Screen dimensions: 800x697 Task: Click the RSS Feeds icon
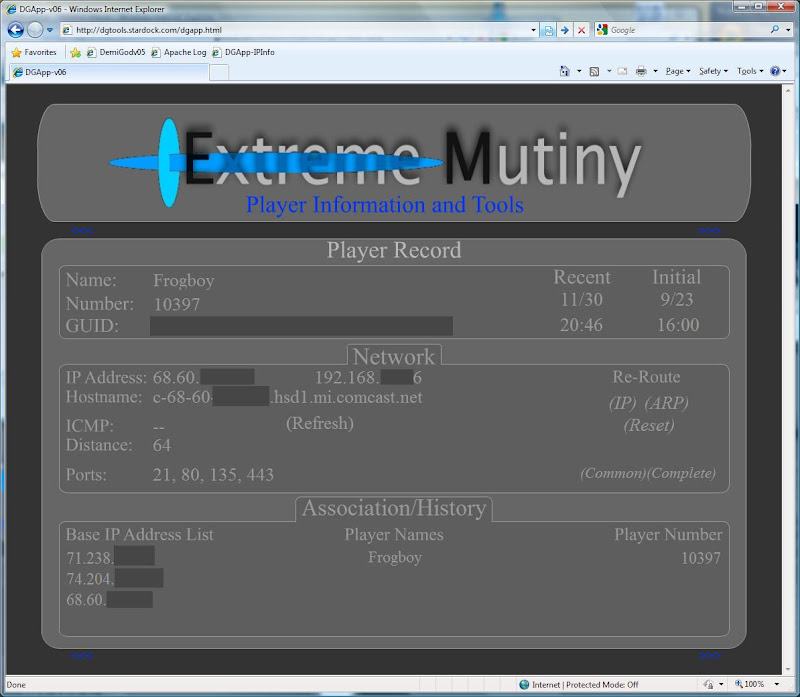[x=594, y=71]
